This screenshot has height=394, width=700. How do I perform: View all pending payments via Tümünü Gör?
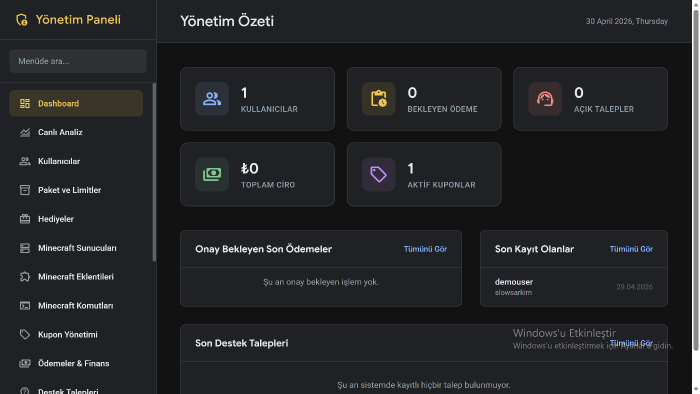[425, 249]
